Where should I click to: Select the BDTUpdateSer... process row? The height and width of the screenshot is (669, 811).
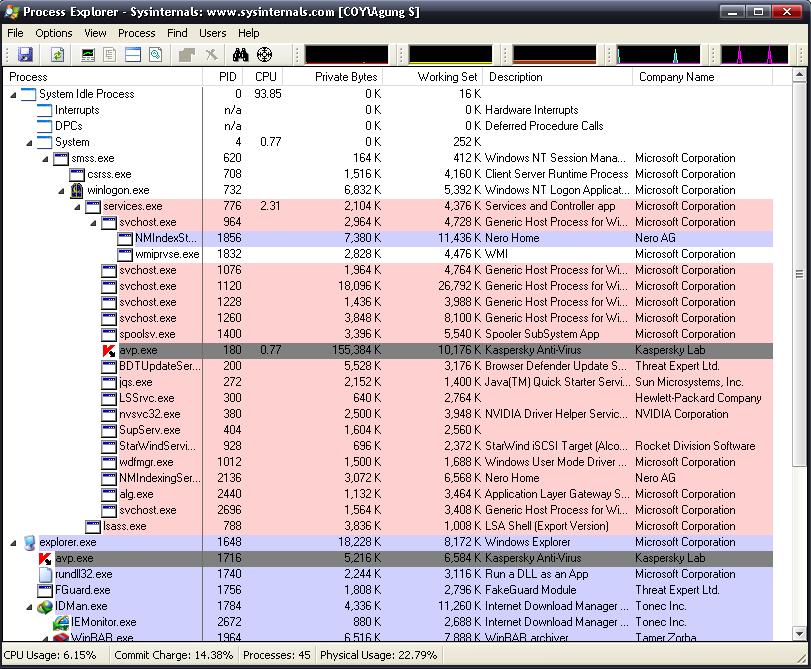pyautogui.click(x=388, y=366)
